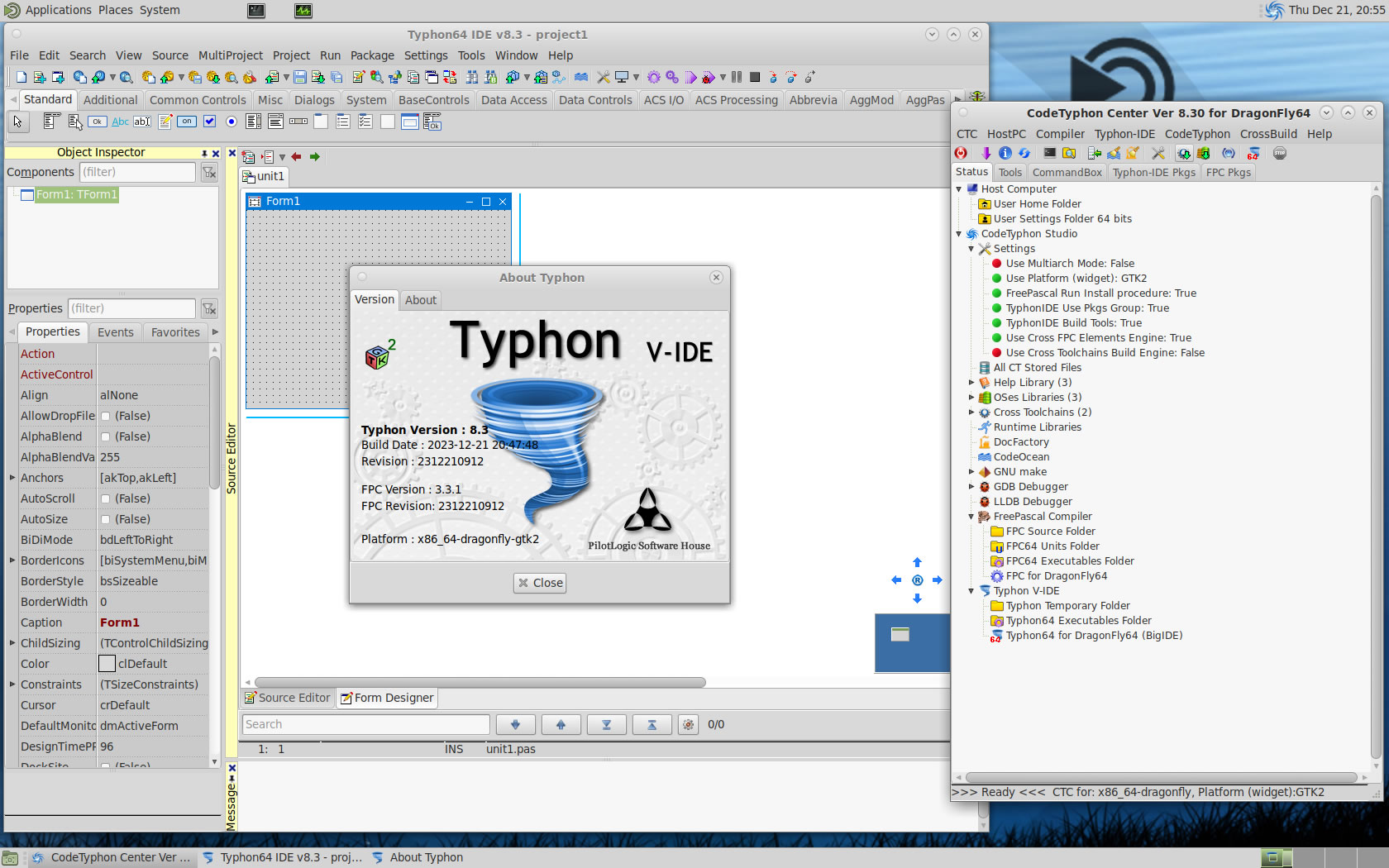Select the TRadioButton component in the palette

click(231, 122)
